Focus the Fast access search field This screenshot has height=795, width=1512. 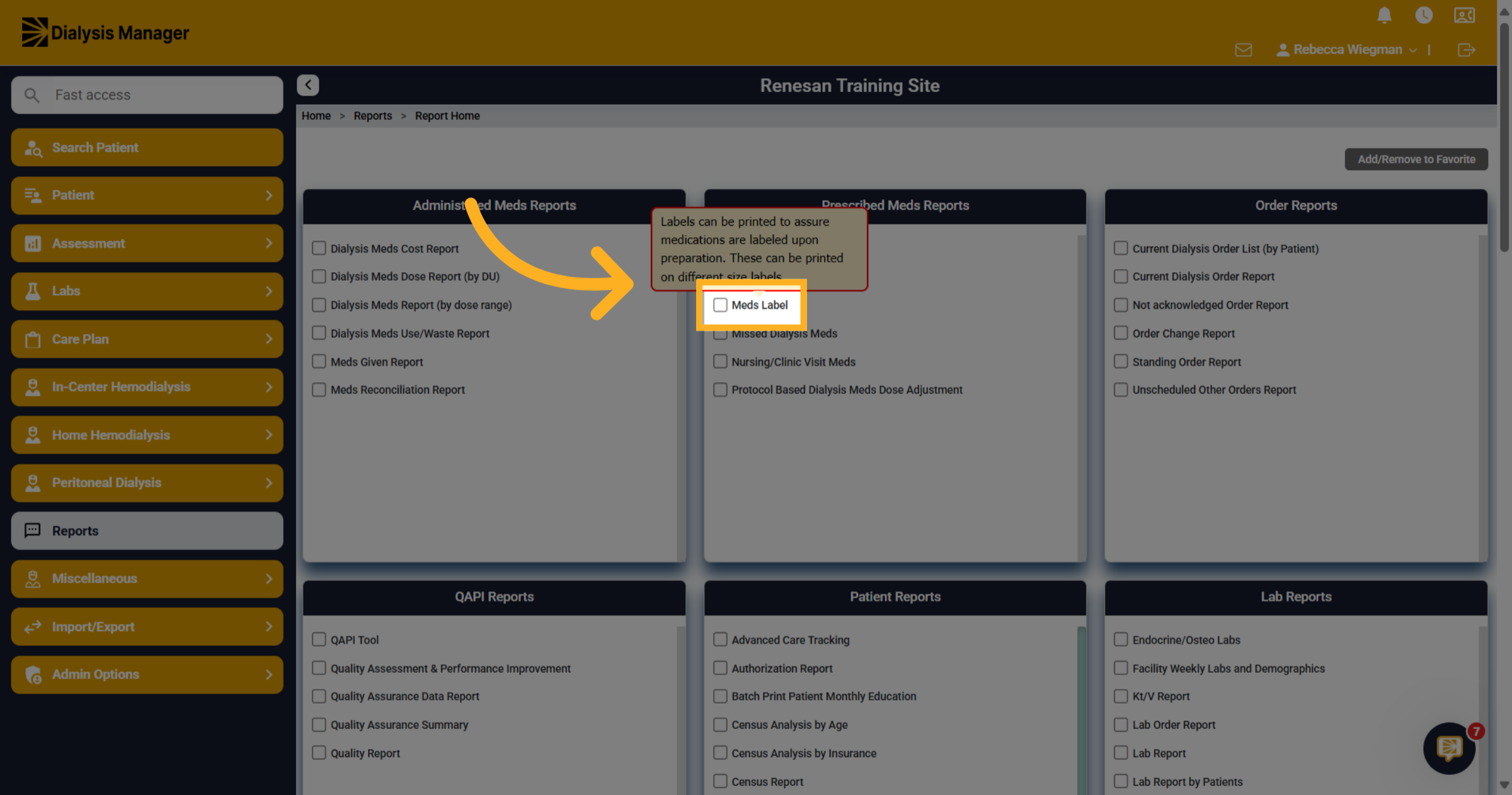(147, 95)
